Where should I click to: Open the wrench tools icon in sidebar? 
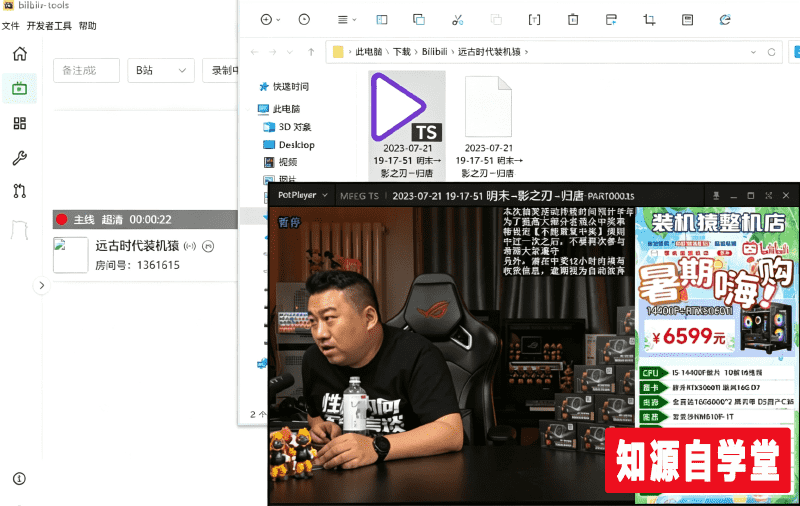click(x=19, y=158)
